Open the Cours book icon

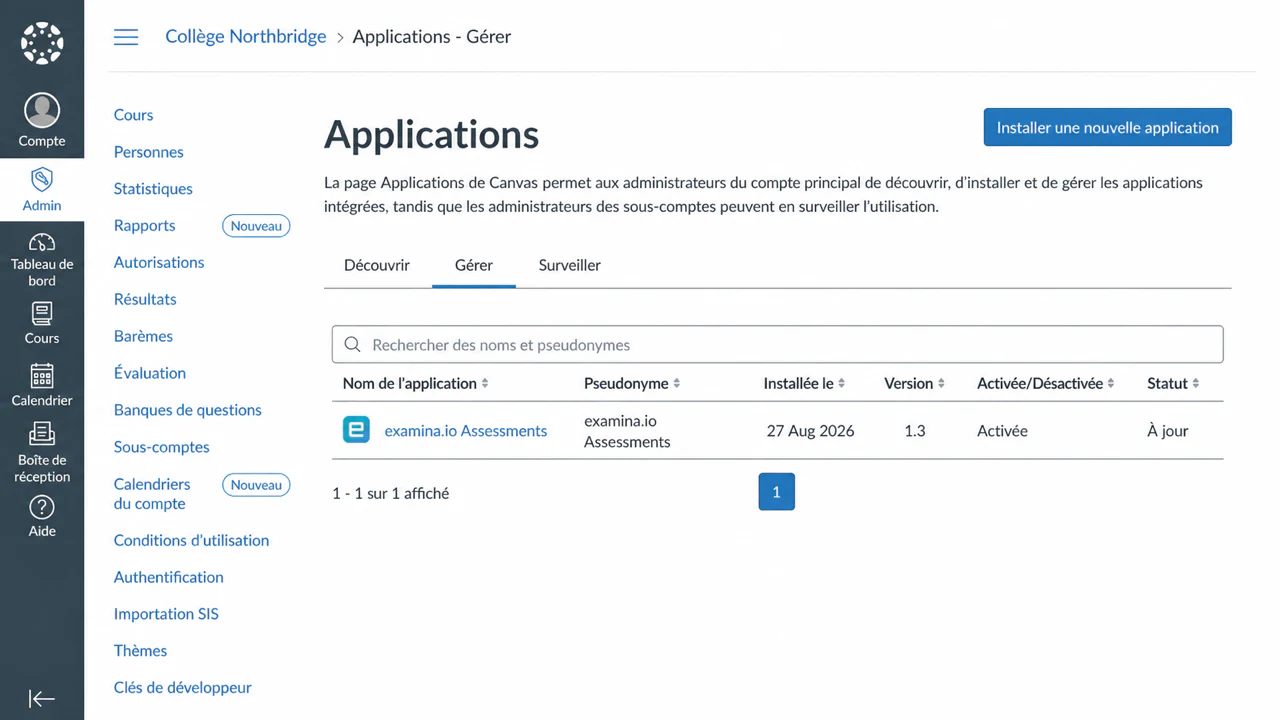(42, 314)
